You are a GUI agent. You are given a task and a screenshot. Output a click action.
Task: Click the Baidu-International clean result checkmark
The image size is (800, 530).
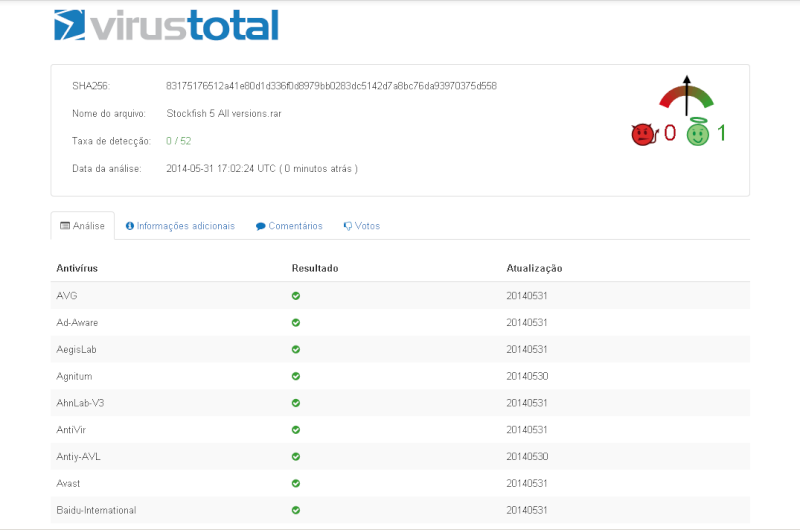click(296, 510)
